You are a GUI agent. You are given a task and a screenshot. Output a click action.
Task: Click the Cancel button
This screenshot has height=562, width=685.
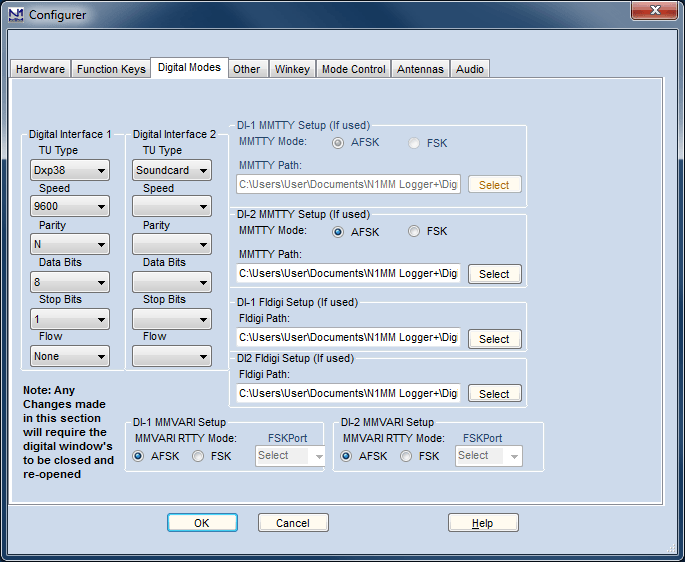pos(293,523)
